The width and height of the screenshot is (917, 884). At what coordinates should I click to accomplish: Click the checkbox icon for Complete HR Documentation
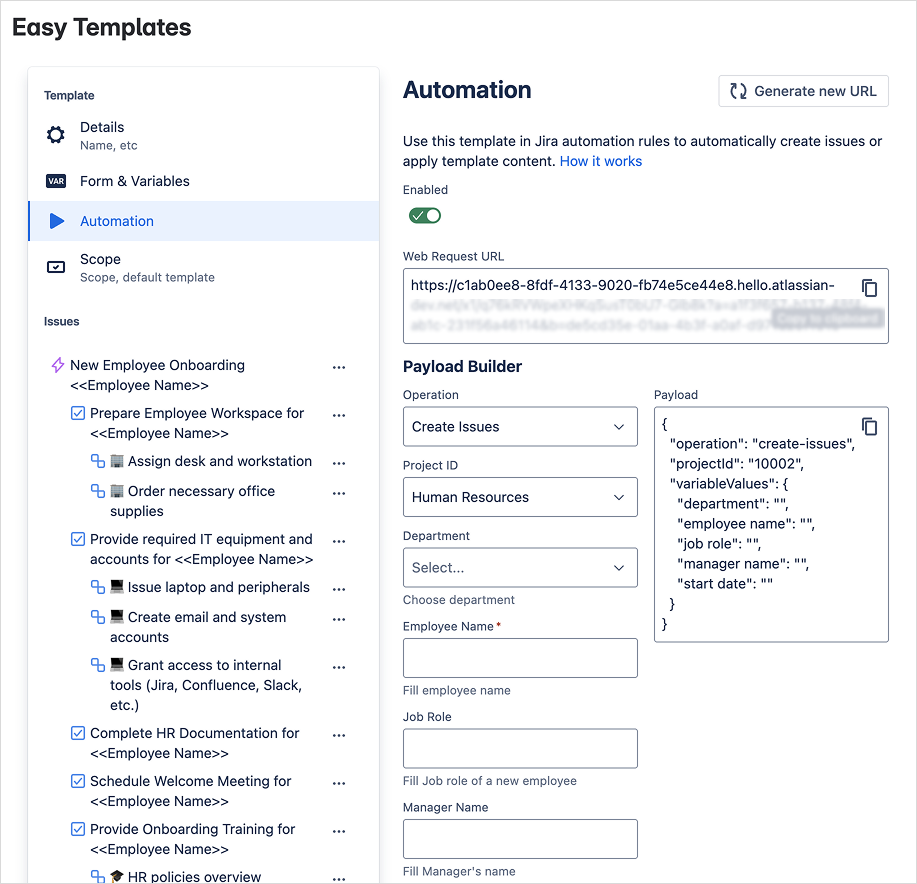pos(78,734)
